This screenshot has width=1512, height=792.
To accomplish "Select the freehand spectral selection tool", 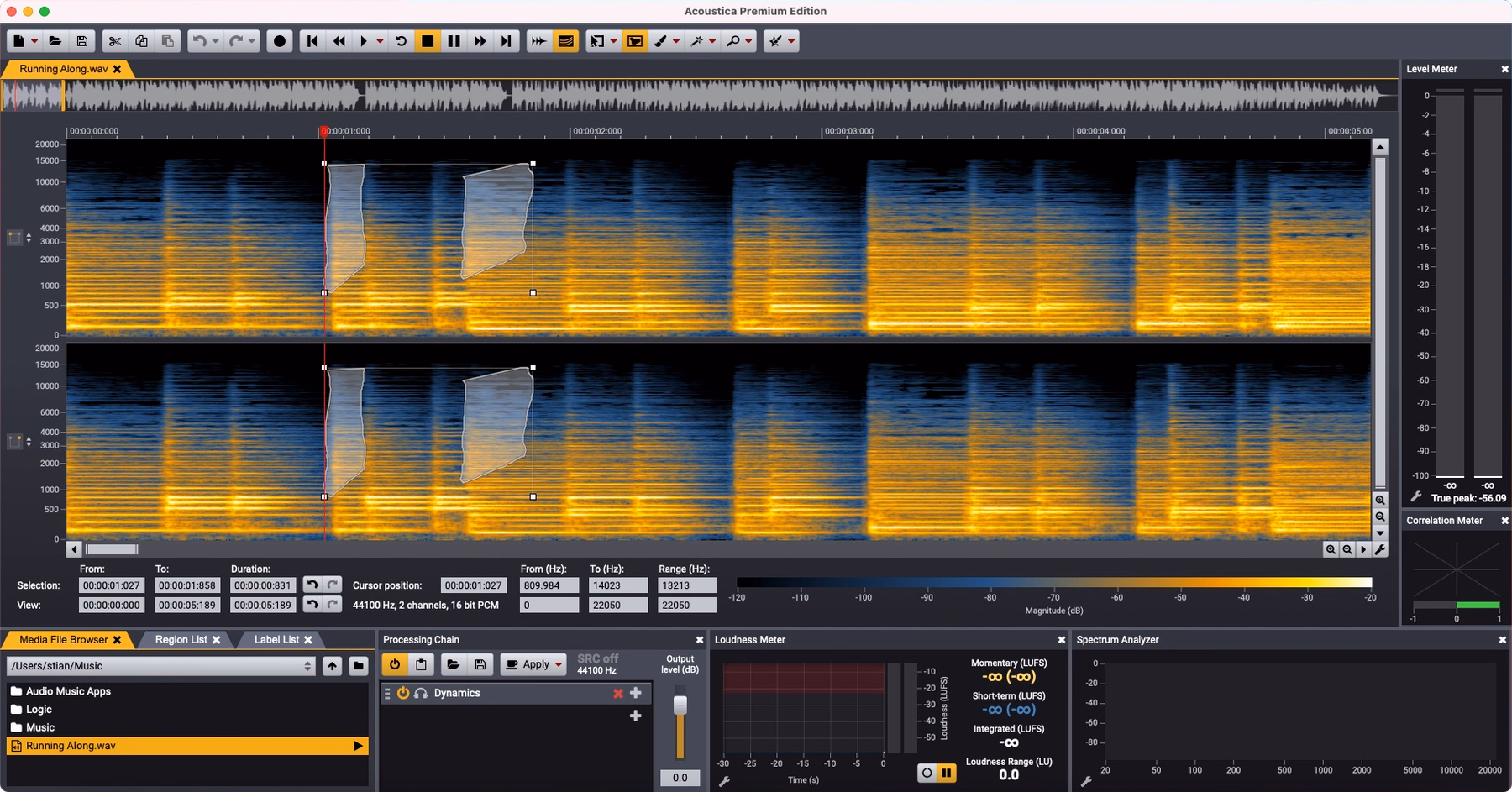I will coord(635,41).
